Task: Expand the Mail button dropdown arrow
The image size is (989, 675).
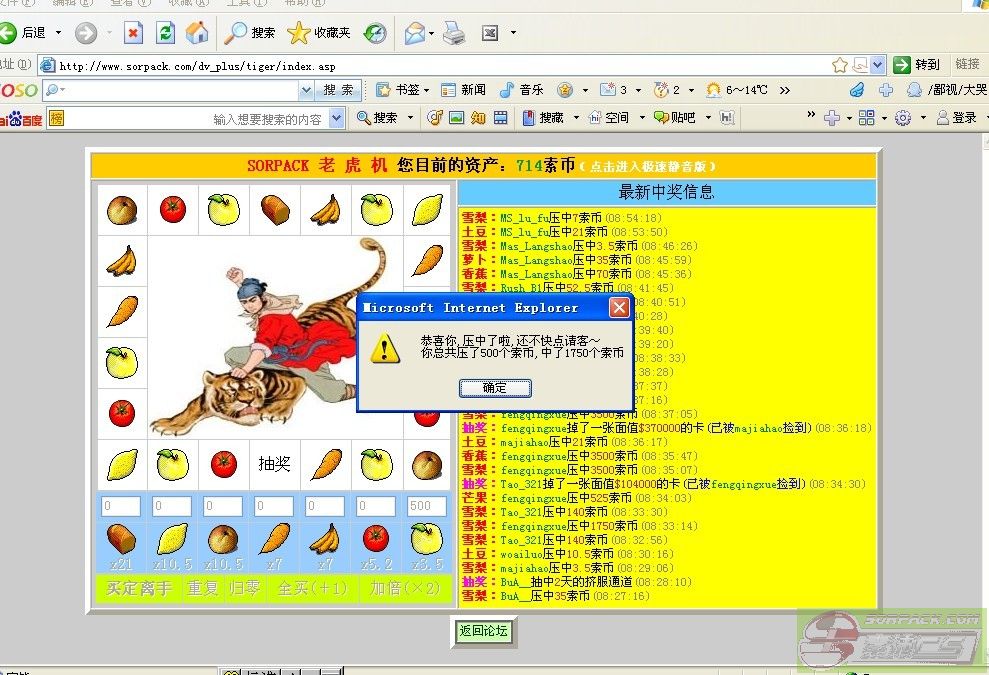Action: coord(431,33)
